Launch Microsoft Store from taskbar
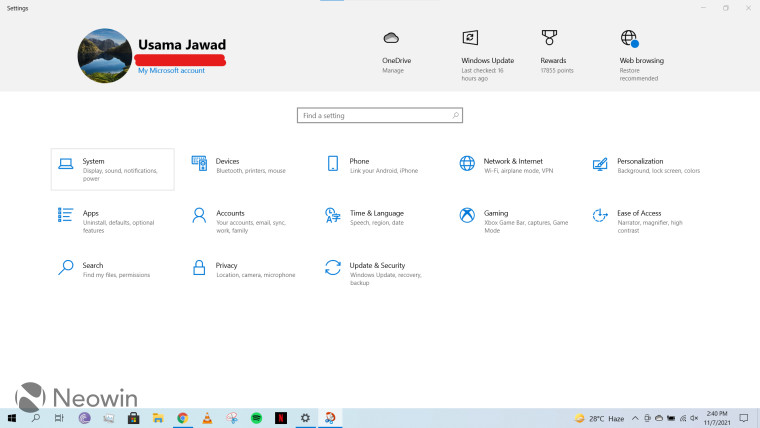Screen dimensions: 760x428 (x=133, y=418)
